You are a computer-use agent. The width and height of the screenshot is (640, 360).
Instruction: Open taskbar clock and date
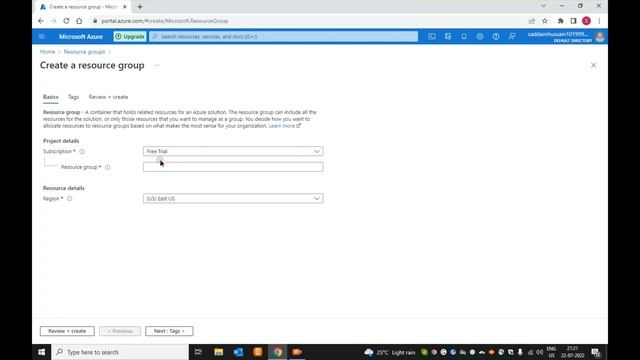tap(572, 352)
